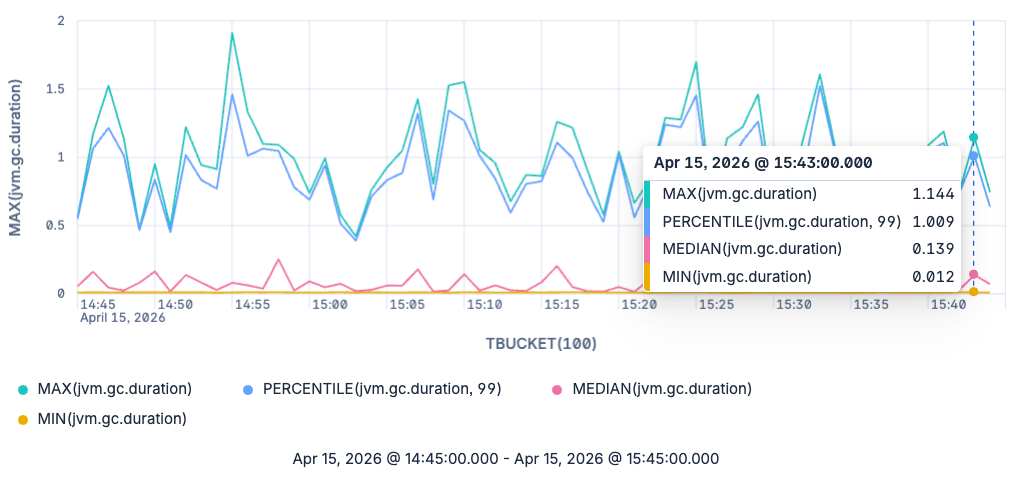The height and width of the screenshot is (477, 1016).
Task: Toggle MEDIAN(jvm.gc.duration) legend series
Action: [x=651, y=389]
